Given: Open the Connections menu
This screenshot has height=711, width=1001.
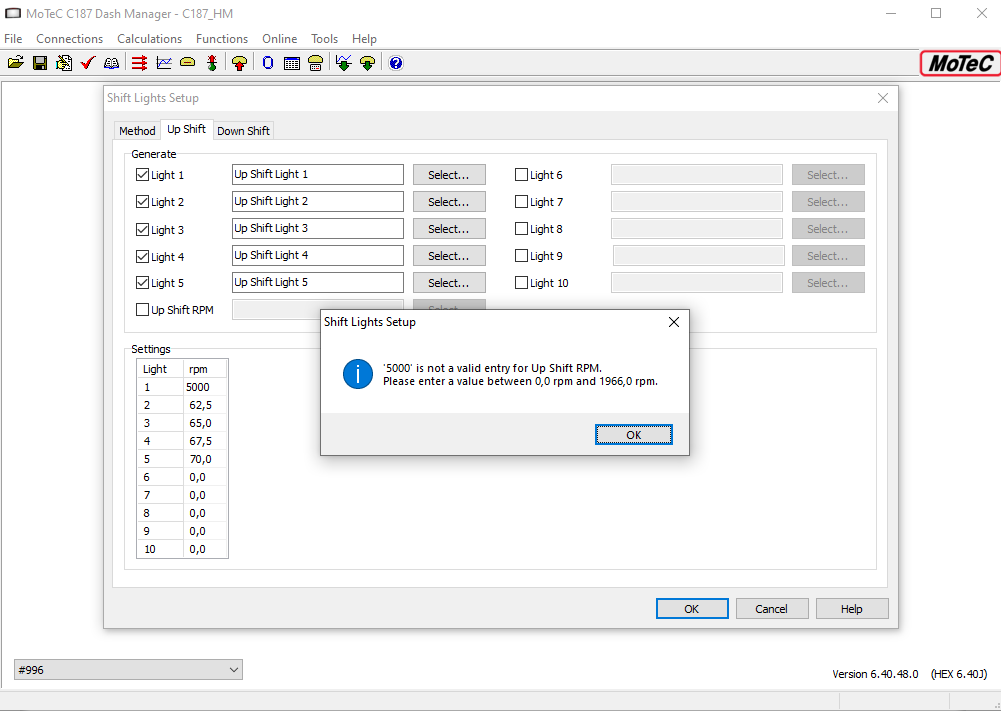Looking at the screenshot, I should point(70,39).
